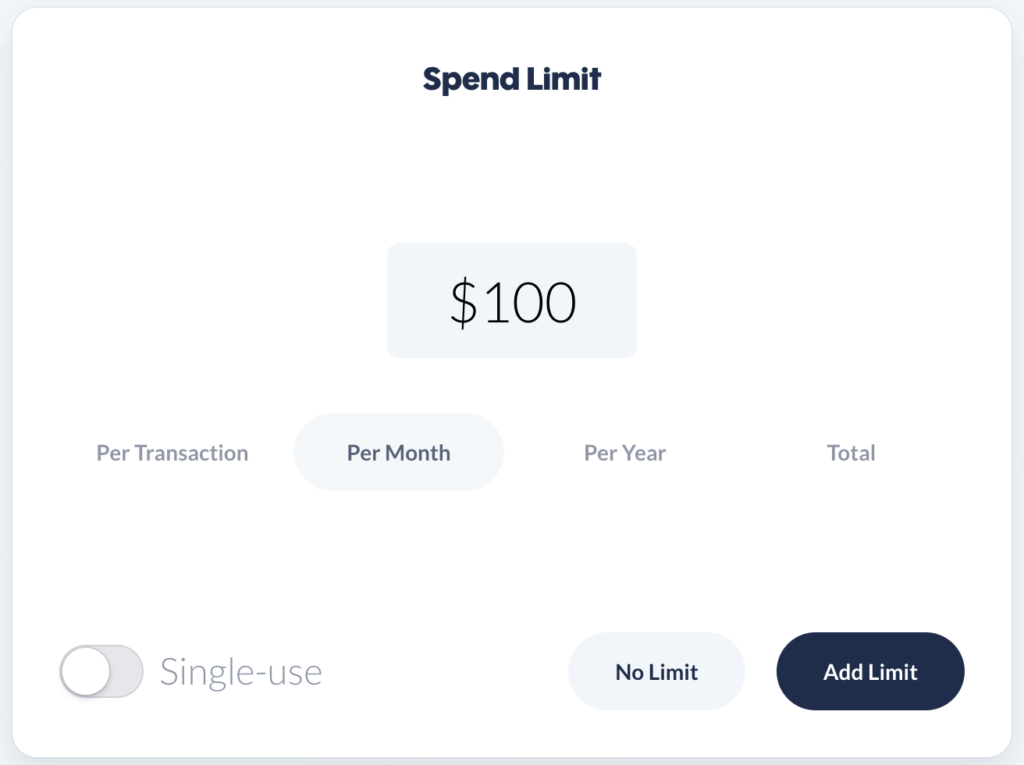
Task: Choose the Total limit option
Action: click(x=851, y=453)
